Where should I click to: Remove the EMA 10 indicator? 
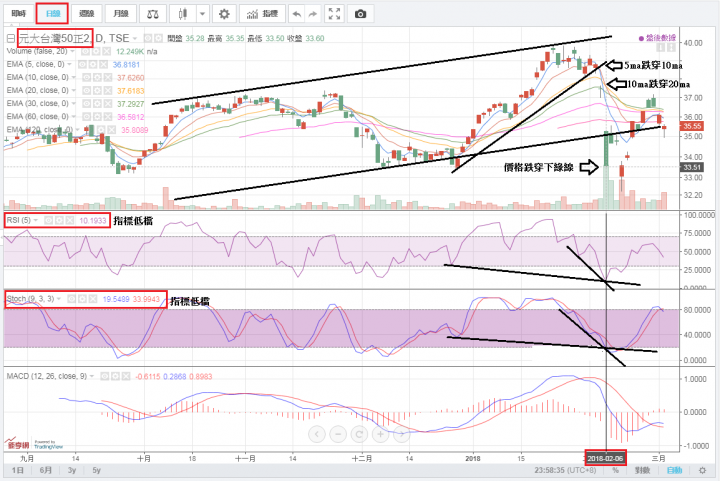coord(107,78)
